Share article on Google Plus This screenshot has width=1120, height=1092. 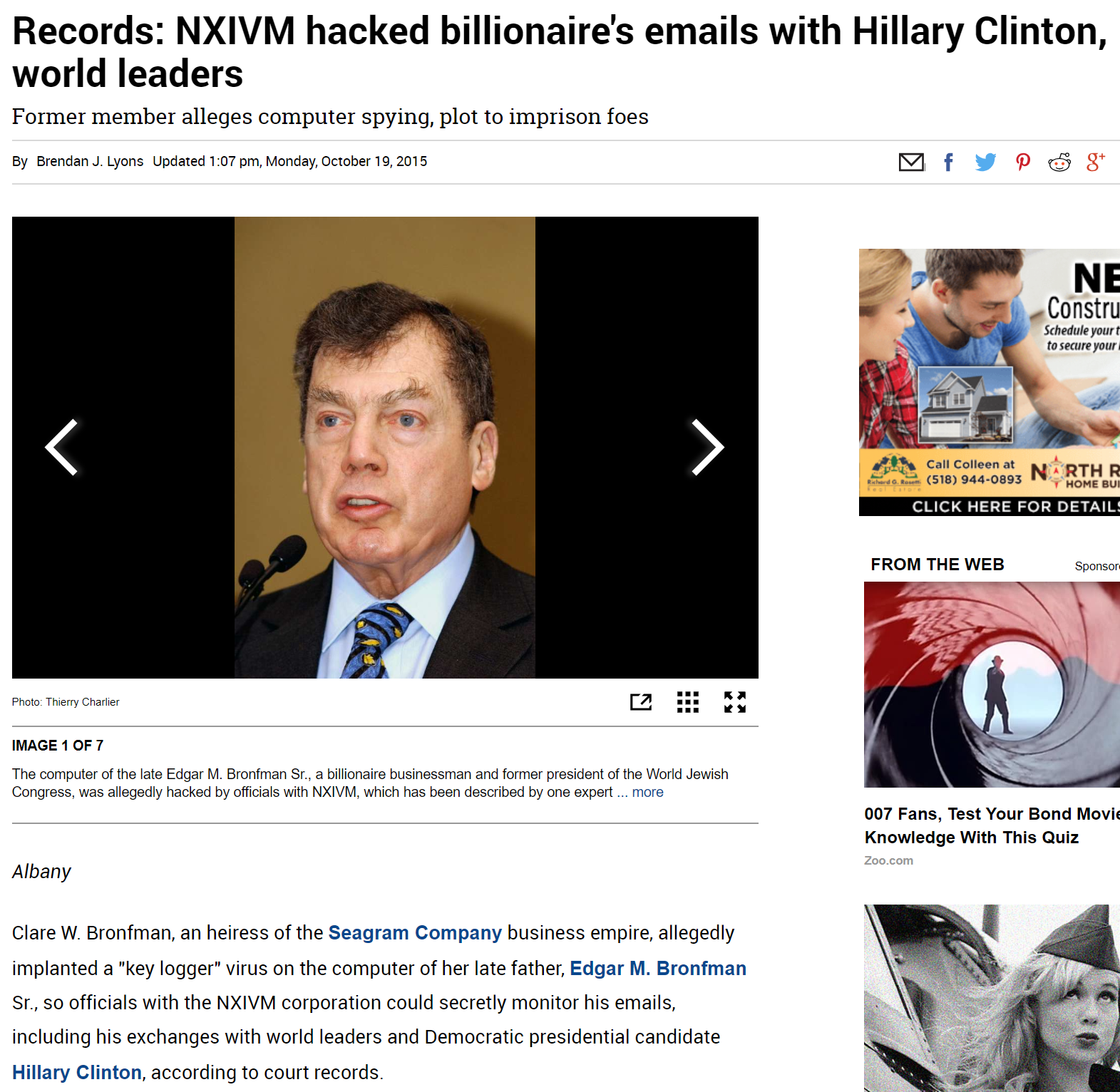coord(1096,163)
